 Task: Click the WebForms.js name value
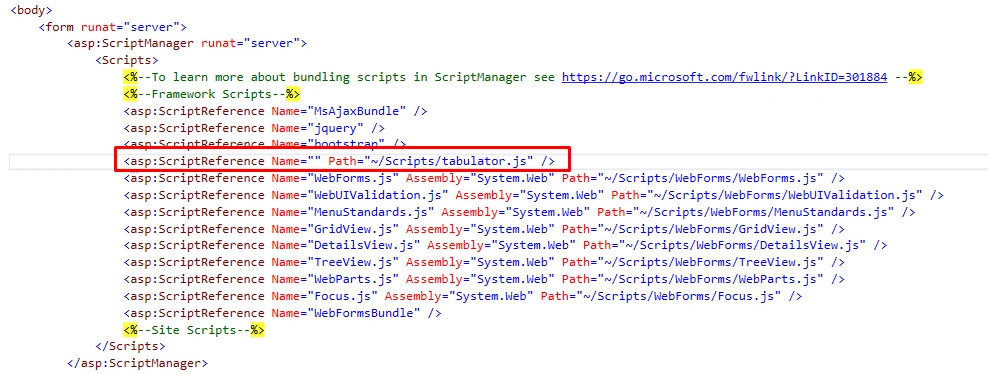353,178
